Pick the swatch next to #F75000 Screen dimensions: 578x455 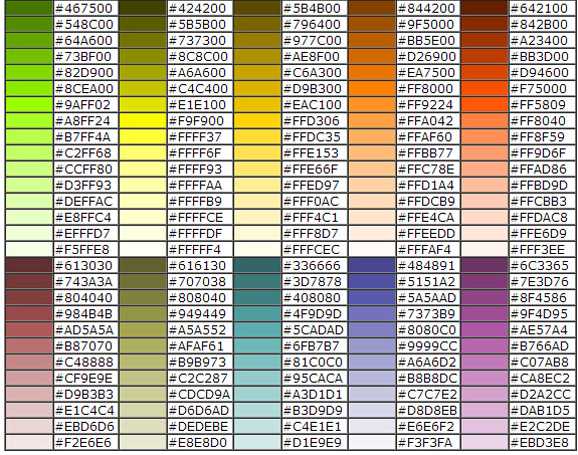[x=485, y=88]
